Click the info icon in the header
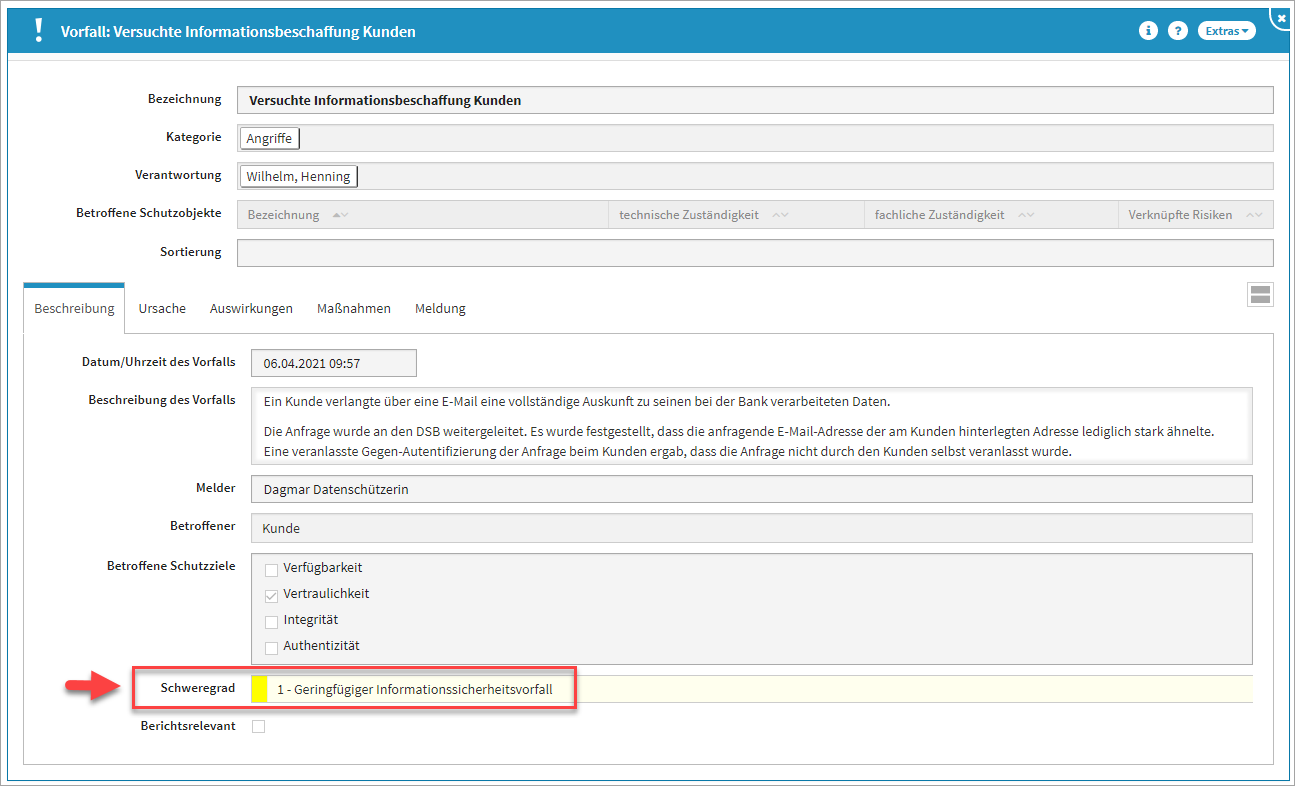 pos(1148,31)
